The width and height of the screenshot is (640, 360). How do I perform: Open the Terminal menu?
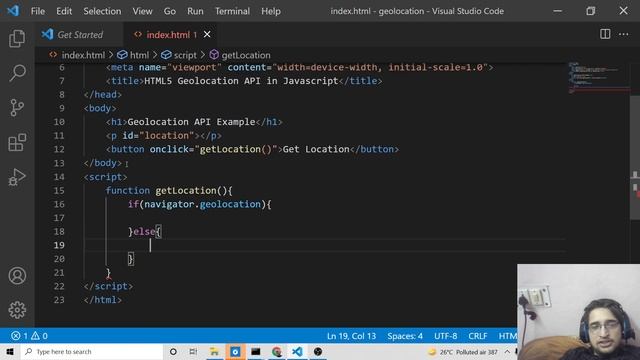232,11
